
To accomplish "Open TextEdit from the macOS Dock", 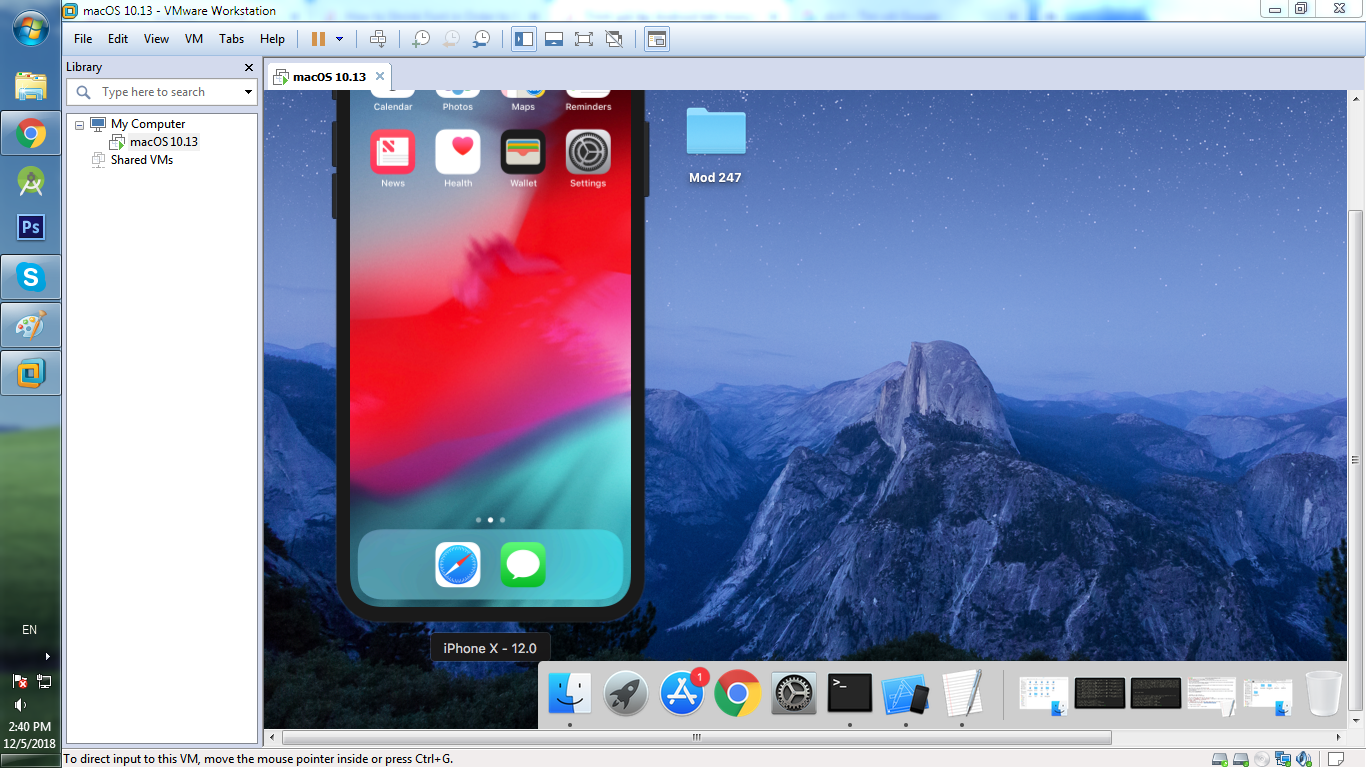I will click(x=962, y=693).
